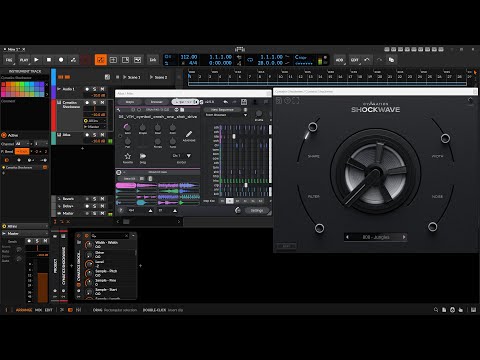Switch to the Maps tab in Atlas
The image size is (480, 360).
point(130,102)
